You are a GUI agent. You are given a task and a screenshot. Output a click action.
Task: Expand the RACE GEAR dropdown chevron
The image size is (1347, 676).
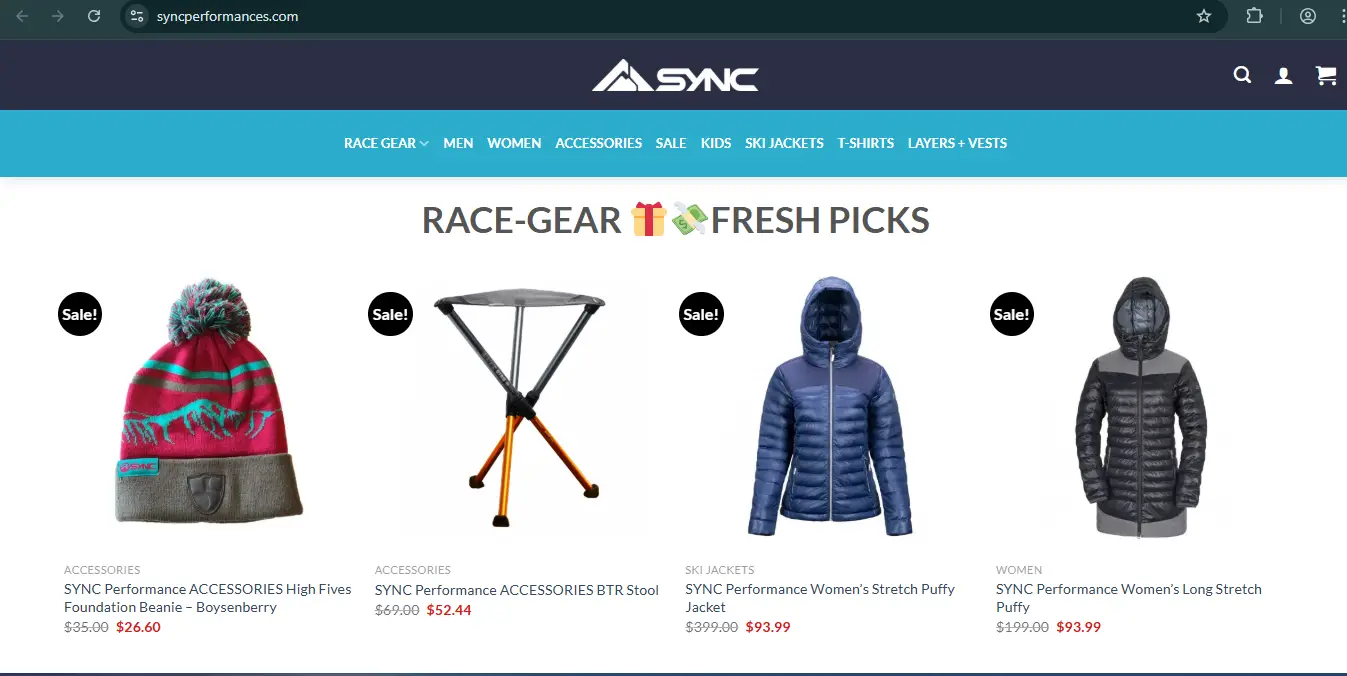tap(424, 144)
